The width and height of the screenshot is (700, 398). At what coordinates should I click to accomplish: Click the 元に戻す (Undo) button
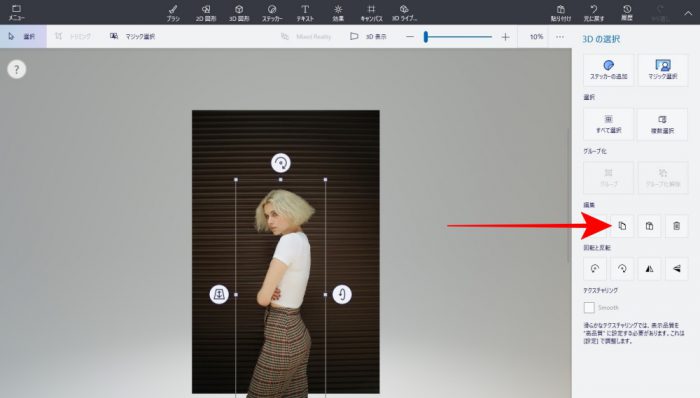[x=594, y=12]
